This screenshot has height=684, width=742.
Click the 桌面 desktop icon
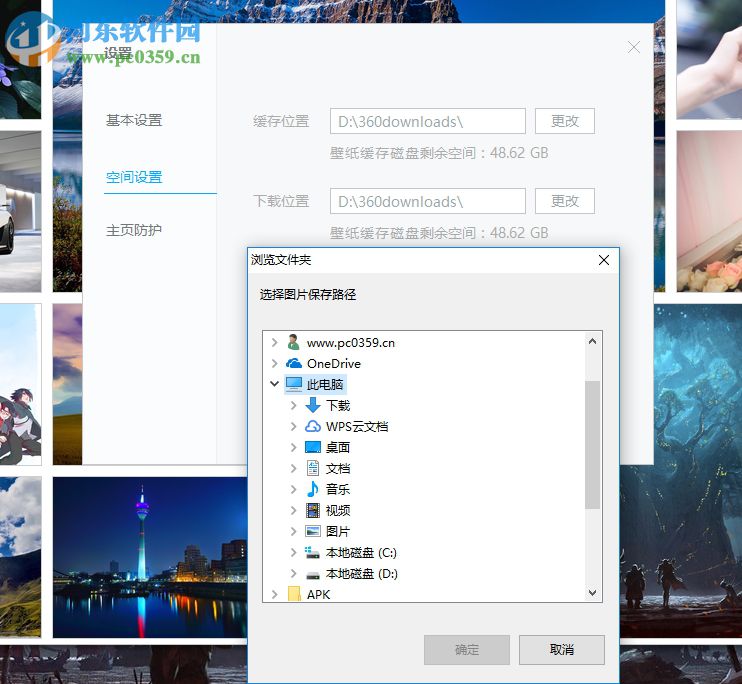(x=313, y=447)
